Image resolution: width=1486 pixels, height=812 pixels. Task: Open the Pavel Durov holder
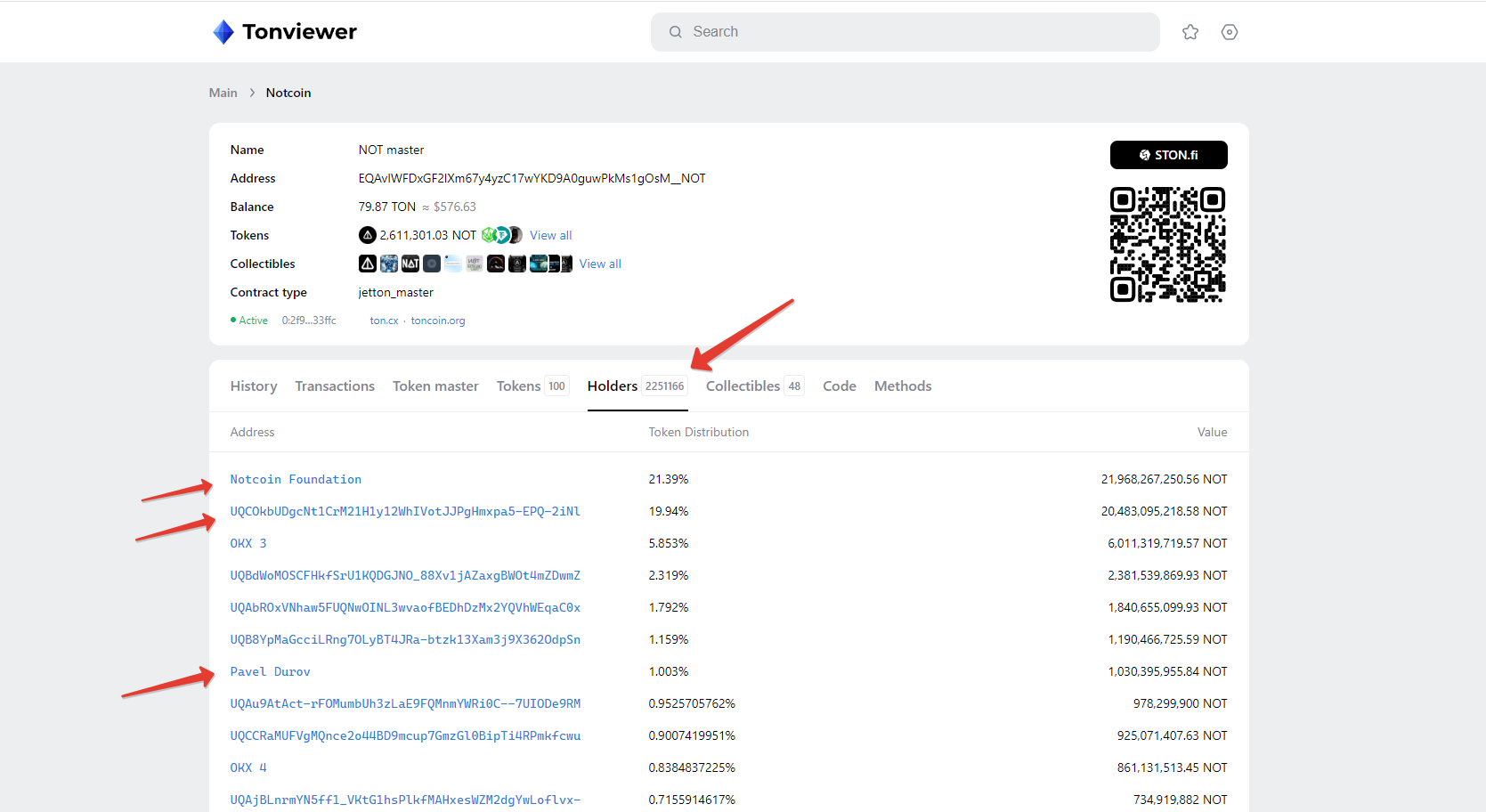pyautogui.click(x=271, y=671)
